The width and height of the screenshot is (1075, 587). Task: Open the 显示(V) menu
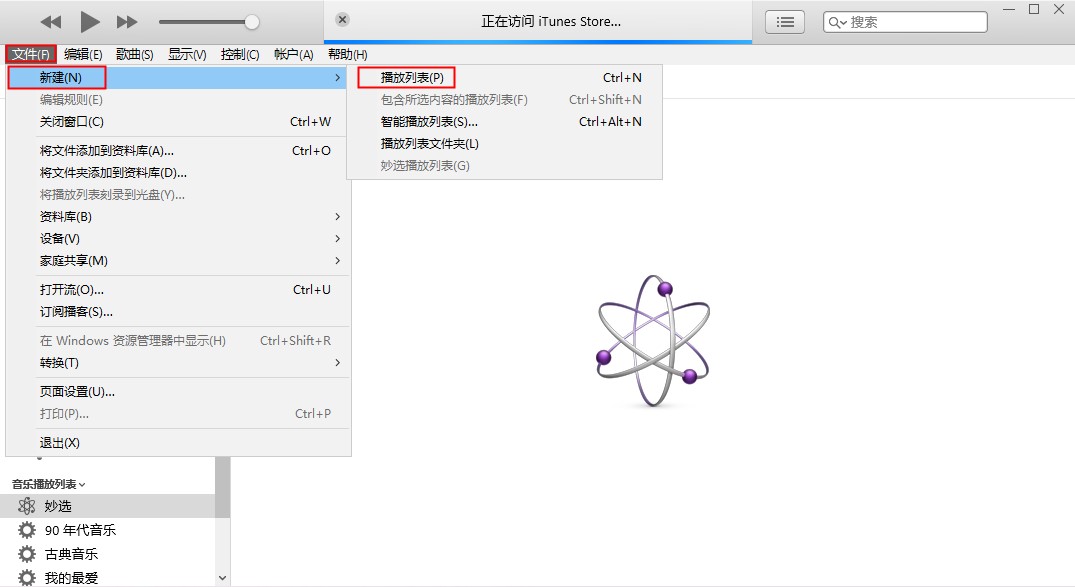(187, 54)
